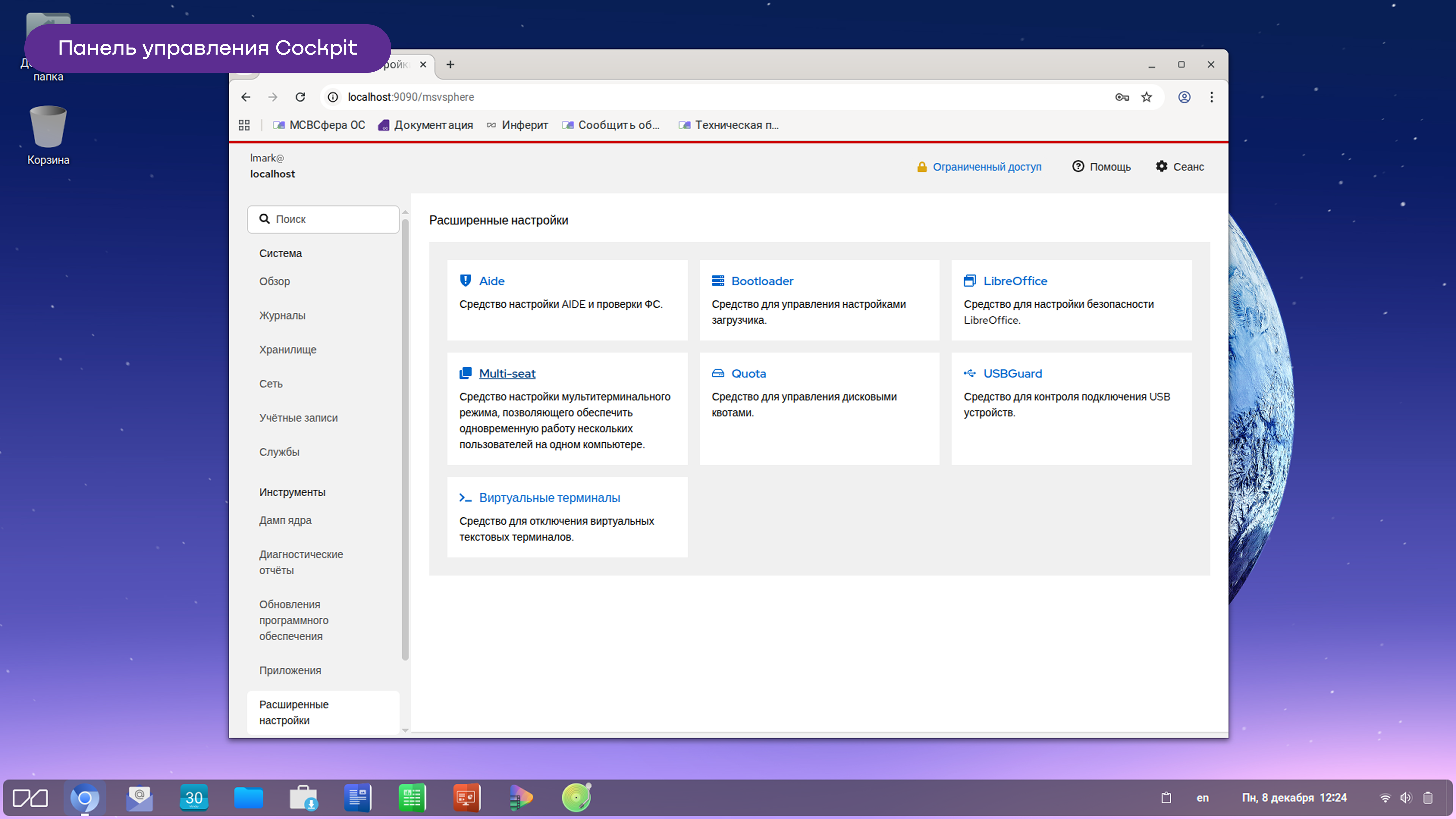Open the Help menu
The height and width of the screenshot is (819, 1456).
point(1102,167)
